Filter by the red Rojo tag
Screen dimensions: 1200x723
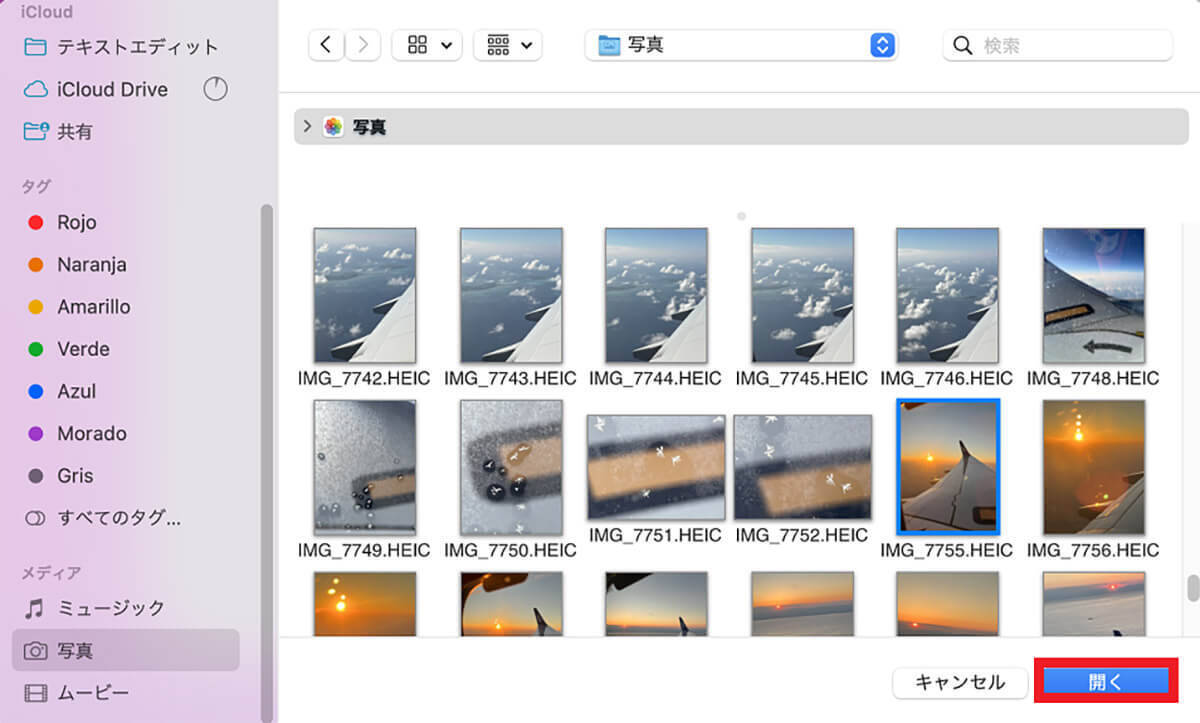(x=76, y=222)
